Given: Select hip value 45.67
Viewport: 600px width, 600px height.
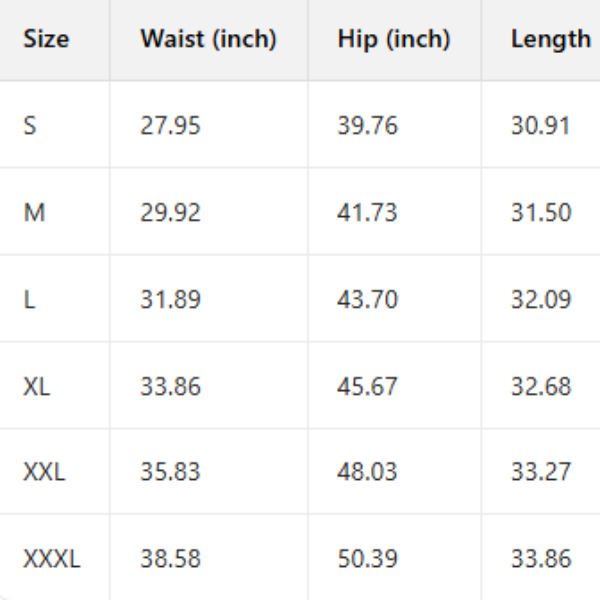Looking at the screenshot, I should tap(367, 386).
